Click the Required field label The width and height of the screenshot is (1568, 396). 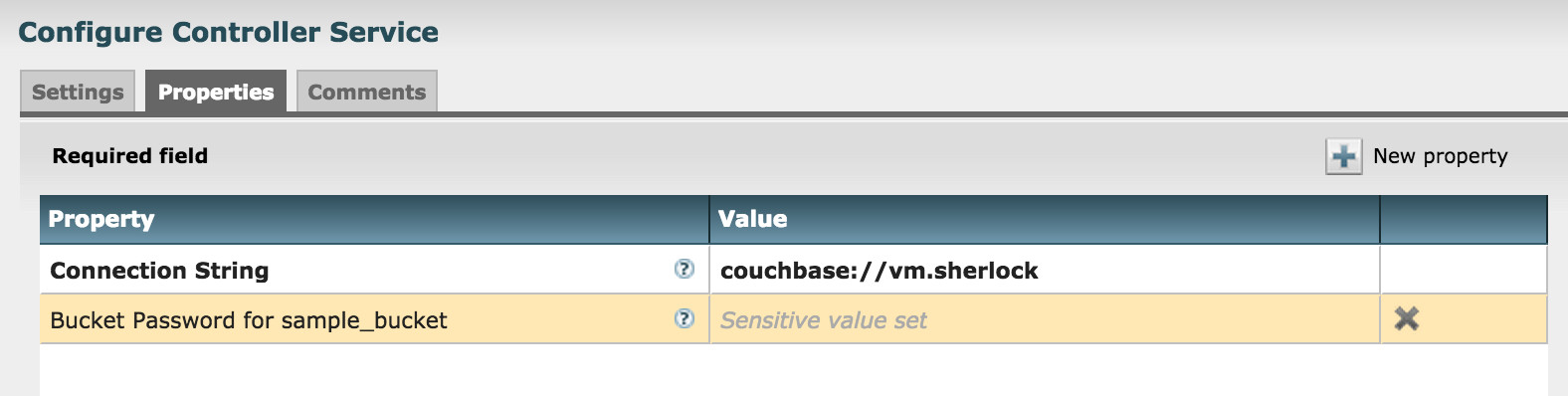click(130, 156)
